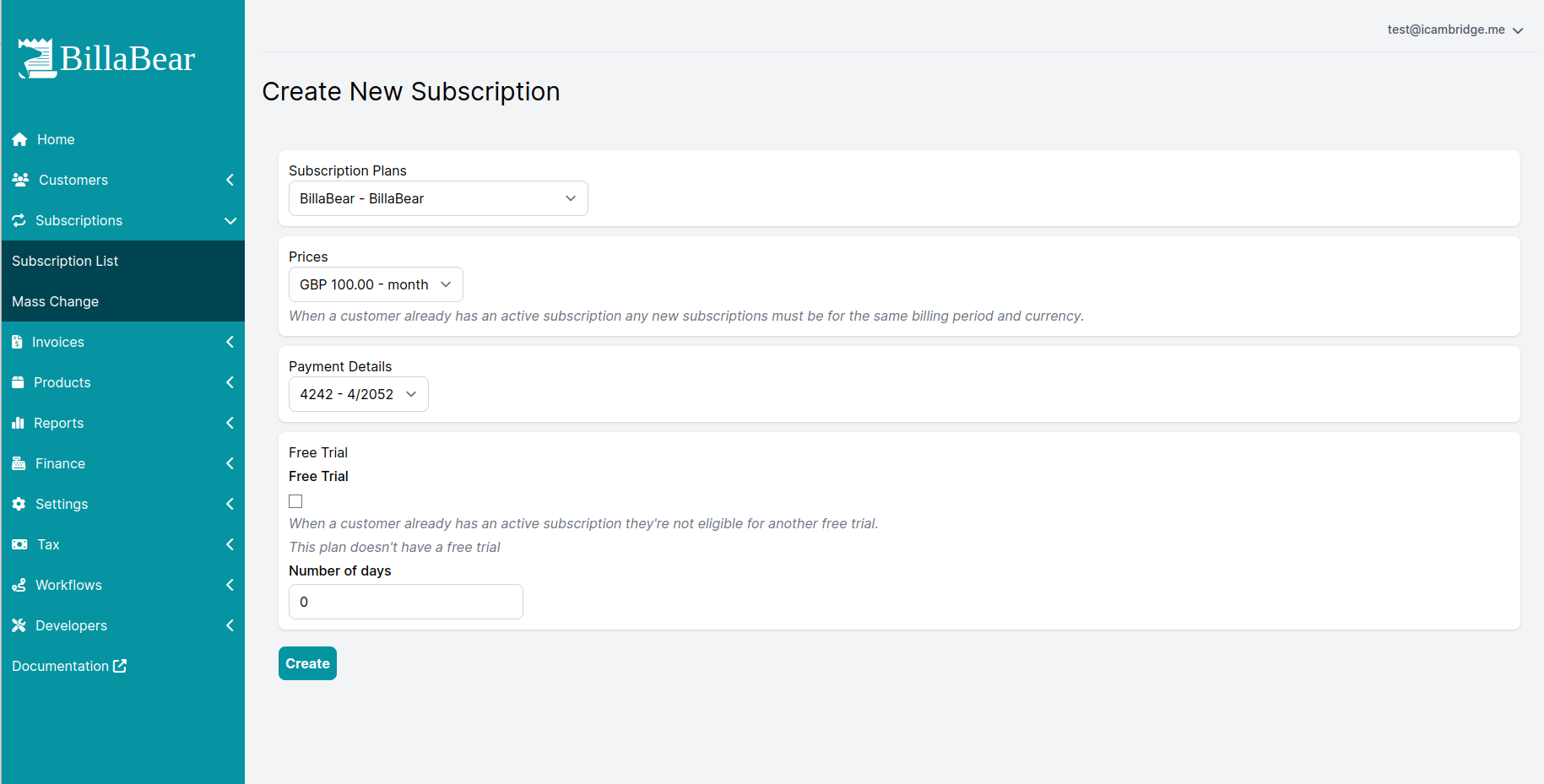Expand the Customers menu chevron
Screen dimensions: 1544x784
click(x=230, y=180)
